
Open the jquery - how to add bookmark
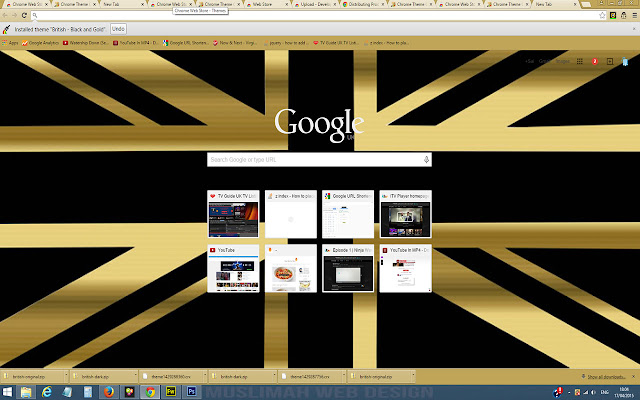(x=285, y=42)
